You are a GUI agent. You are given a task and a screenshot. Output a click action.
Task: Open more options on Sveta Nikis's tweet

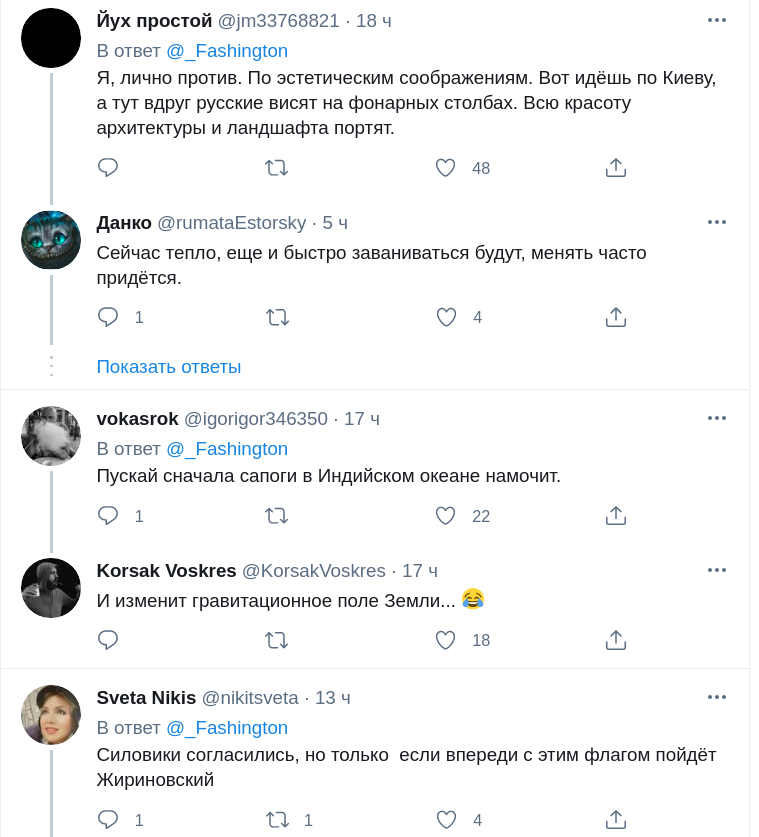pyautogui.click(x=717, y=697)
